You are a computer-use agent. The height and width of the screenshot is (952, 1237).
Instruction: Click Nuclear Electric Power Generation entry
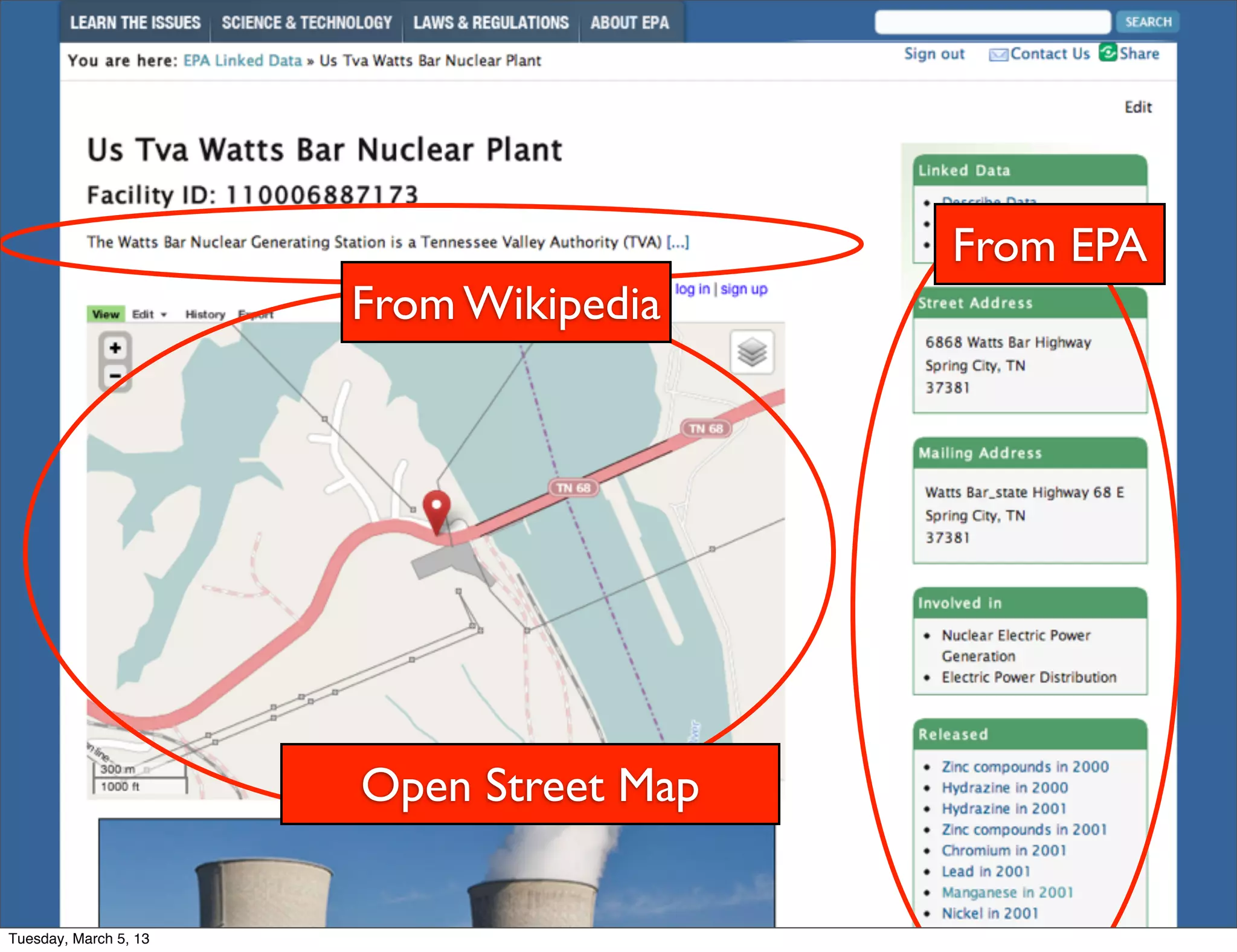coord(1016,646)
